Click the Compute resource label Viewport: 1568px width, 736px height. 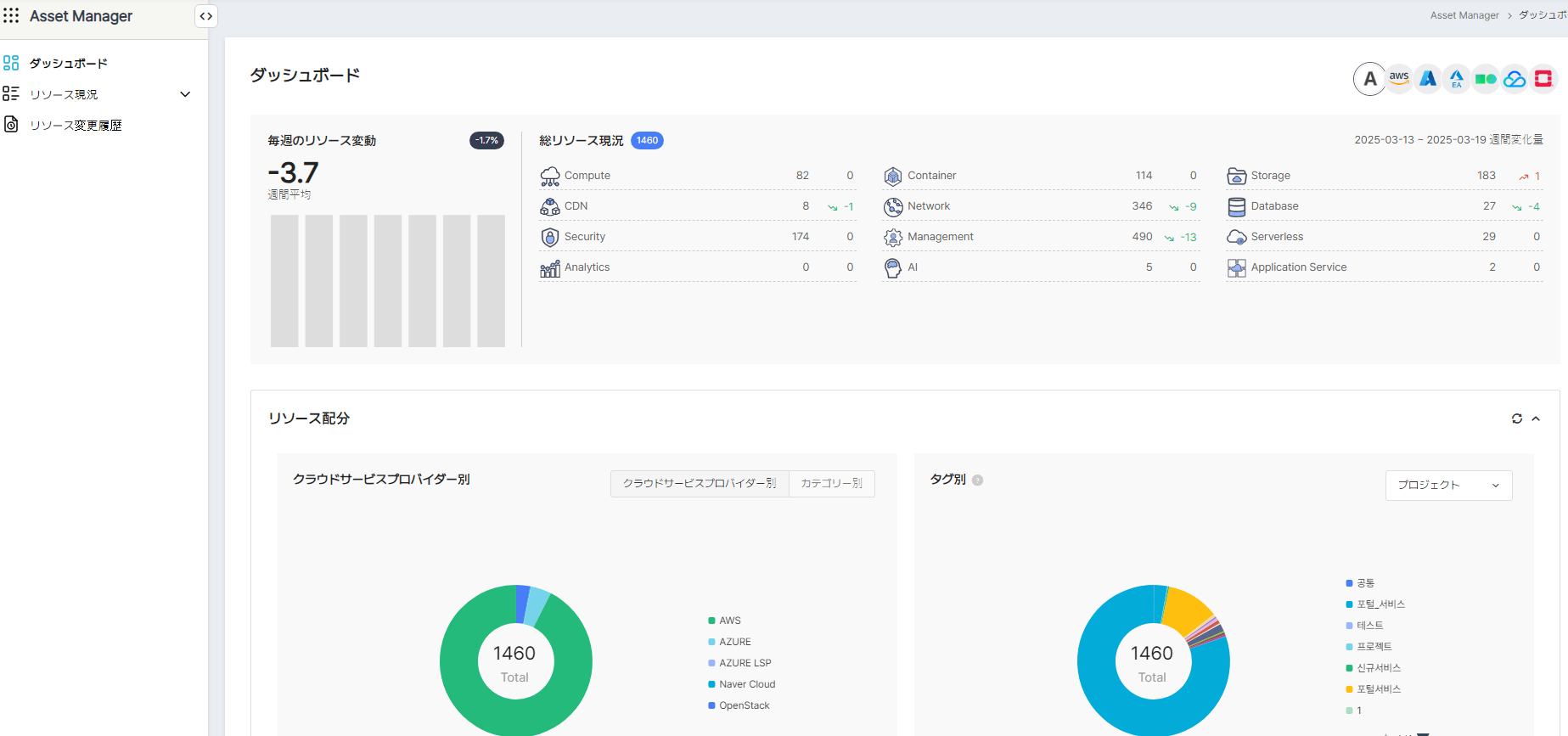tap(587, 176)
